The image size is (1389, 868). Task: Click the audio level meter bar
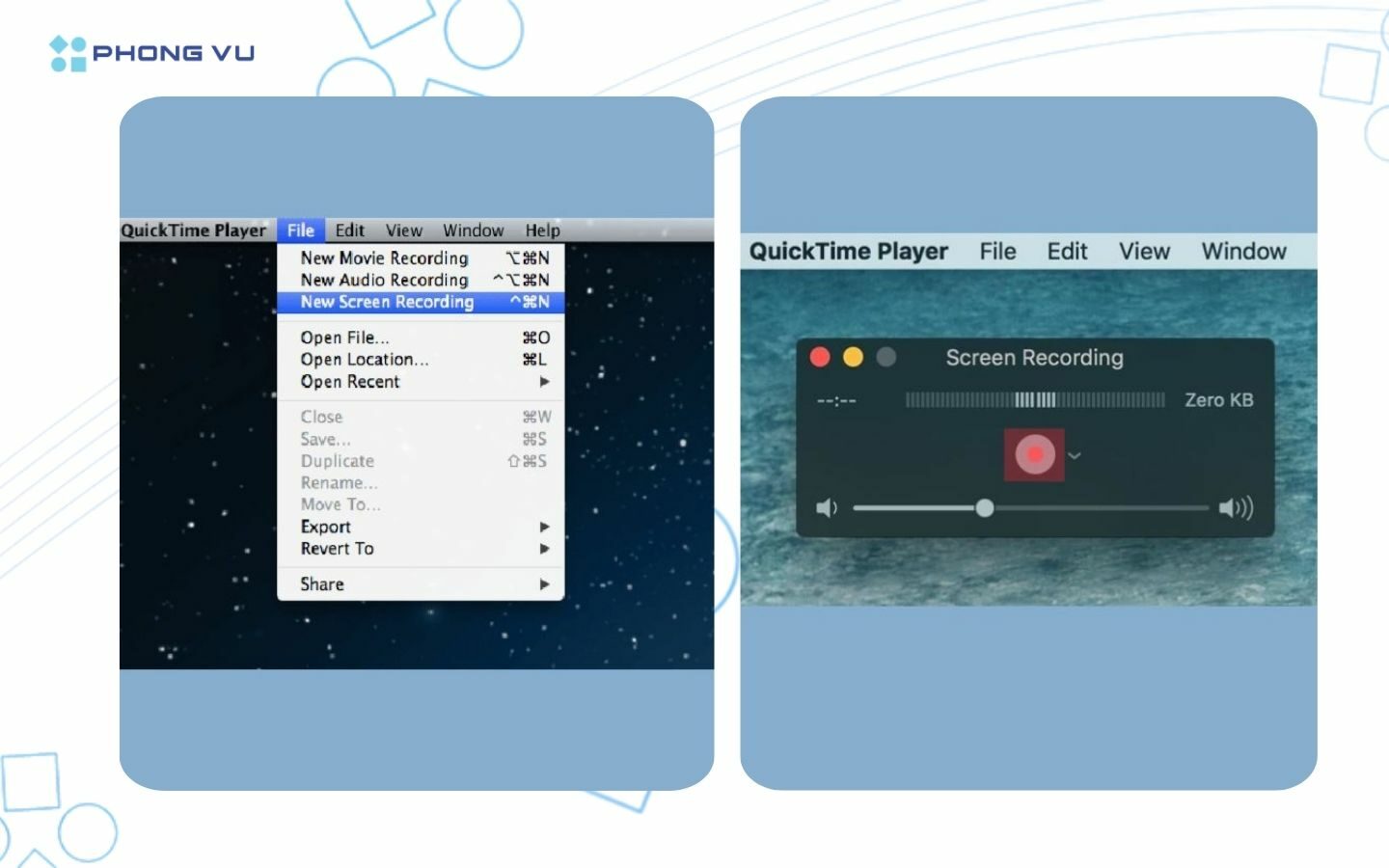click(x=1034, y=399)
